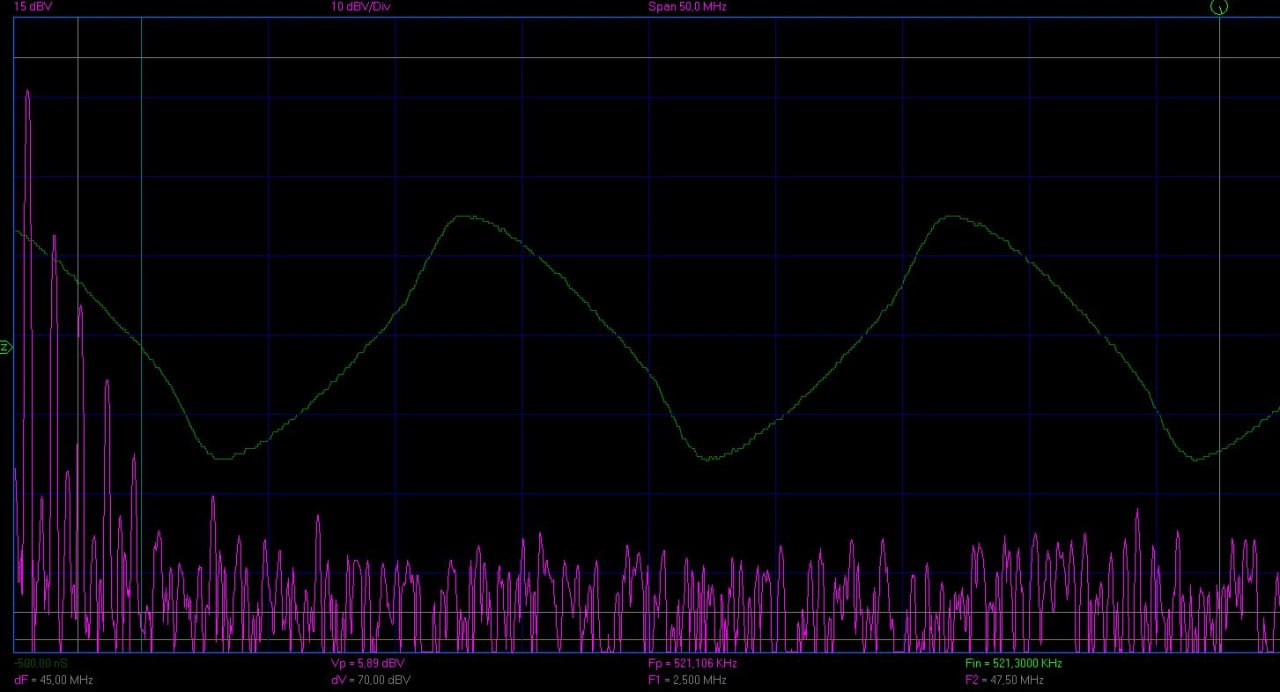Open the 10 dBV/Div scale setting
The width and height of the screenshot is (1280, 692).
click(361, 6)
